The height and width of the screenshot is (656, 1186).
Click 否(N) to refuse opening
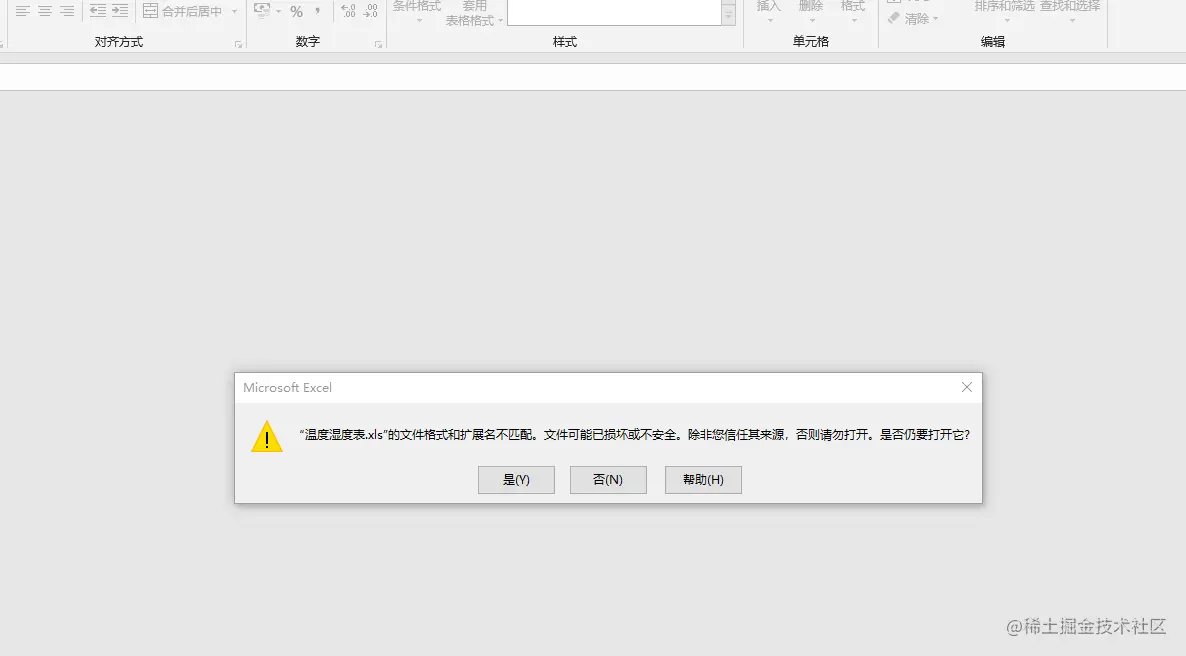(608, 479)
